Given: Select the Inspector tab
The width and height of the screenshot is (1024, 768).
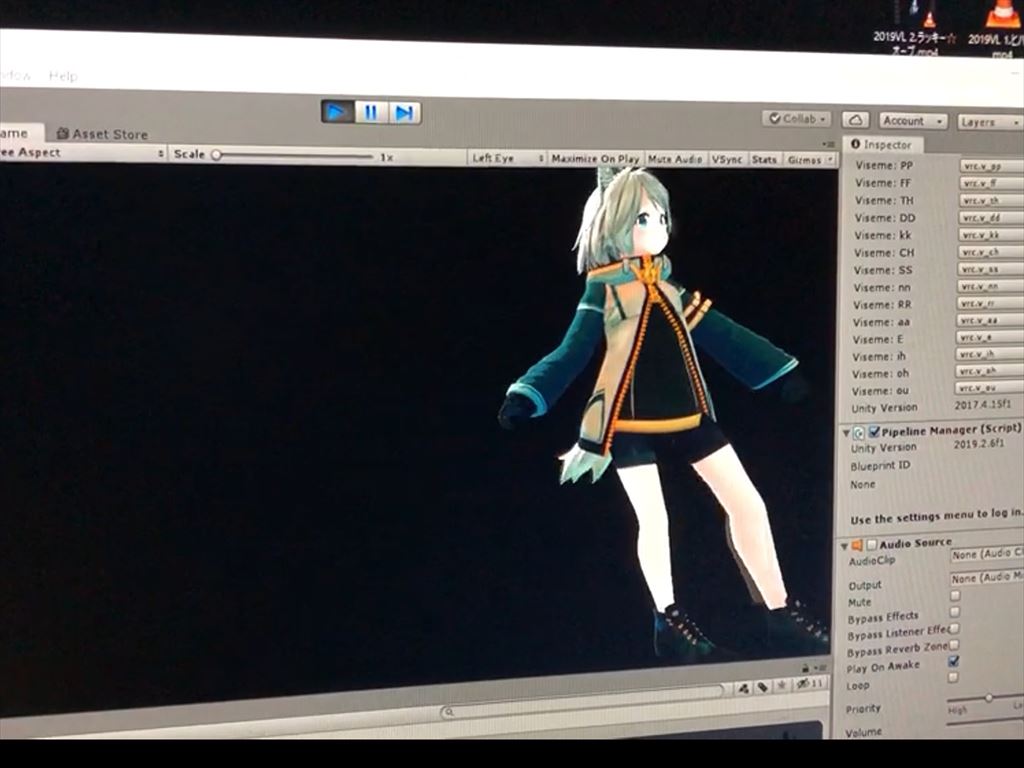Looking at the screenshot, I should 881,144.
